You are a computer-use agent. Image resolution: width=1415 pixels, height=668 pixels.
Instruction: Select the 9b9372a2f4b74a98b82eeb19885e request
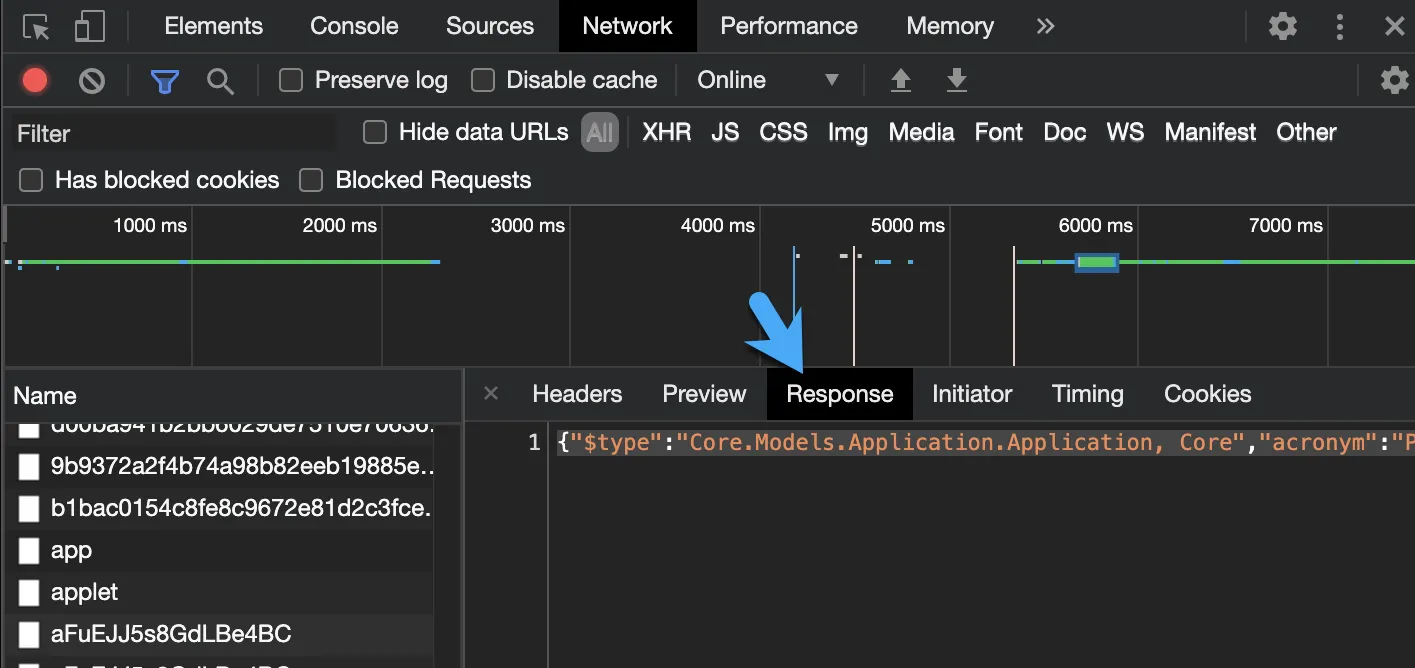point(219,466)
